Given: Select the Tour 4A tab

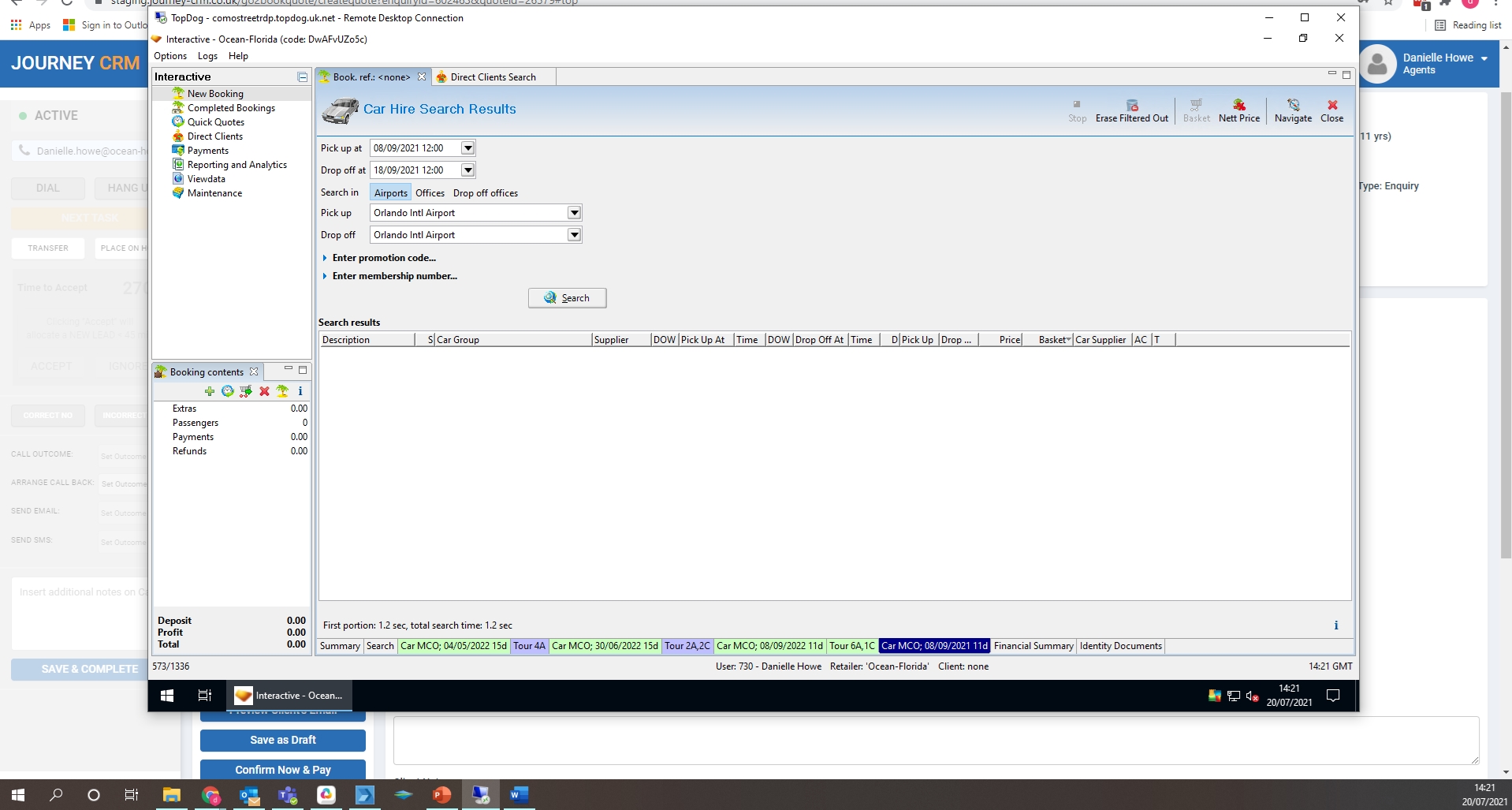Looking at the screenshot, I should click(529, 646).
